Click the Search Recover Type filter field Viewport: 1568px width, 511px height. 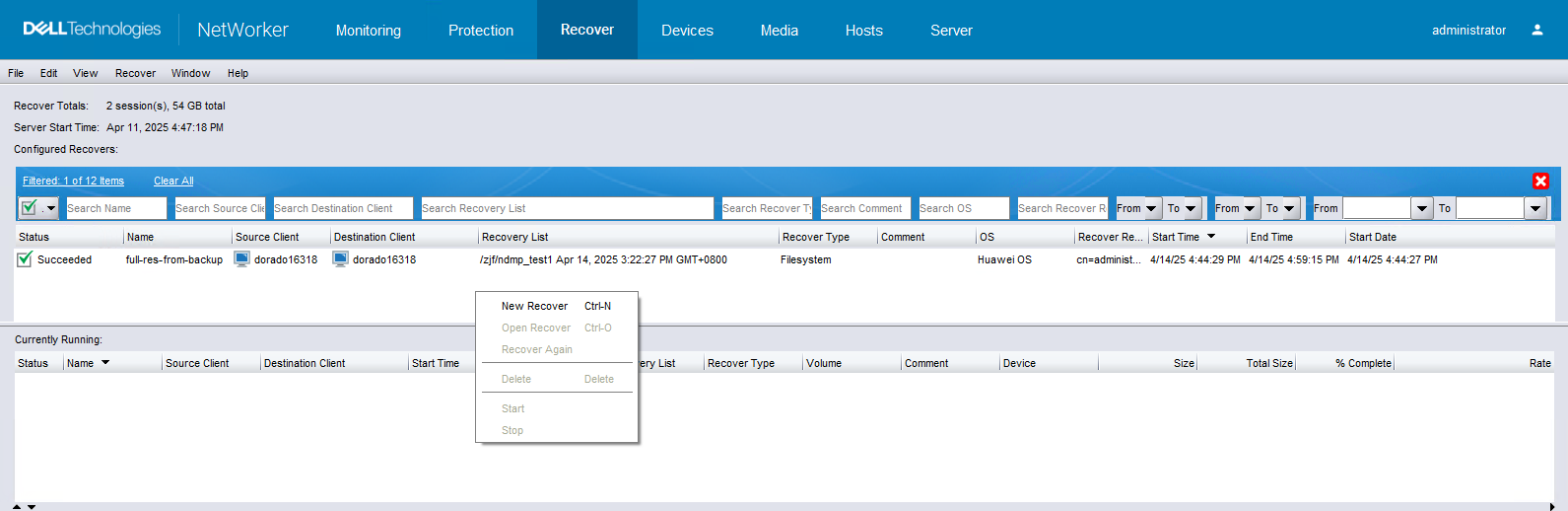pos(767,208)
